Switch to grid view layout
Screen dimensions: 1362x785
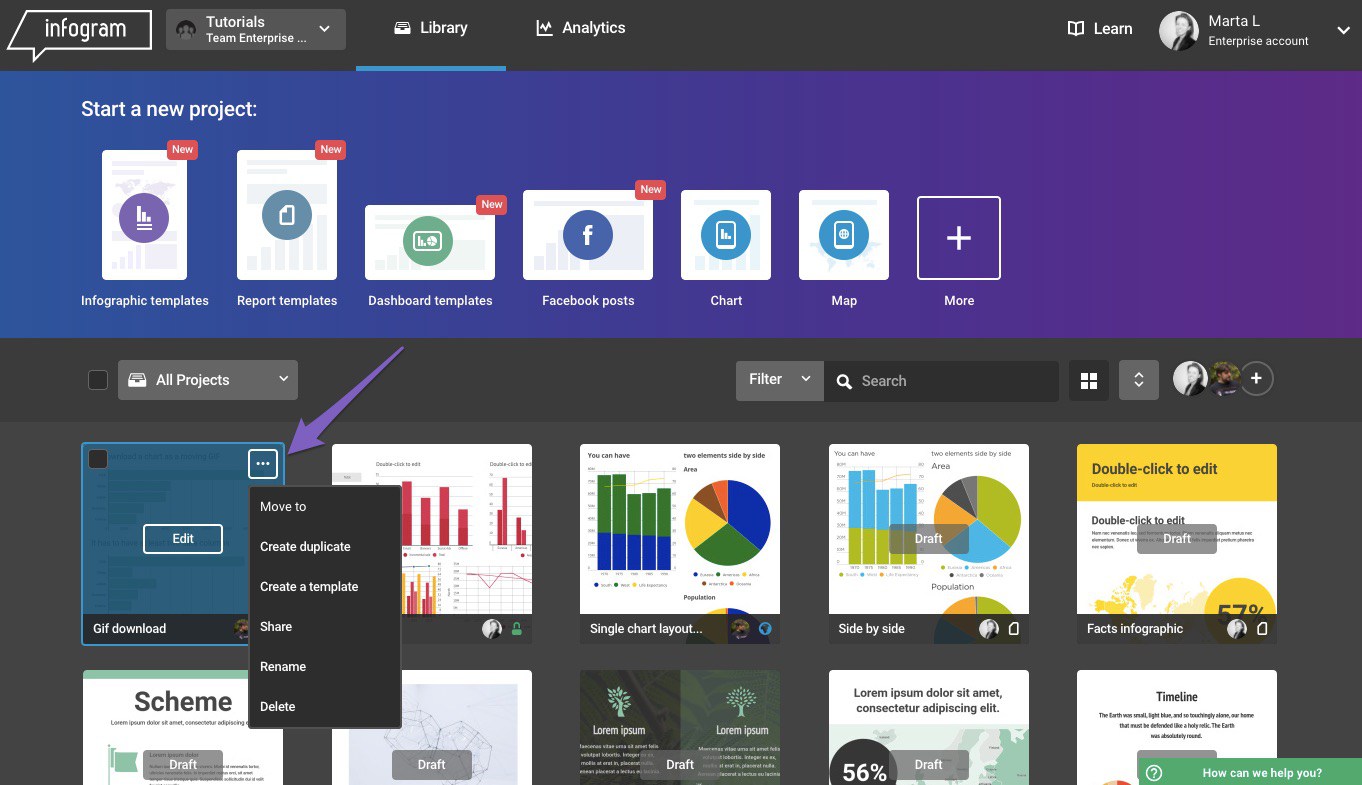pos(1089,380)
